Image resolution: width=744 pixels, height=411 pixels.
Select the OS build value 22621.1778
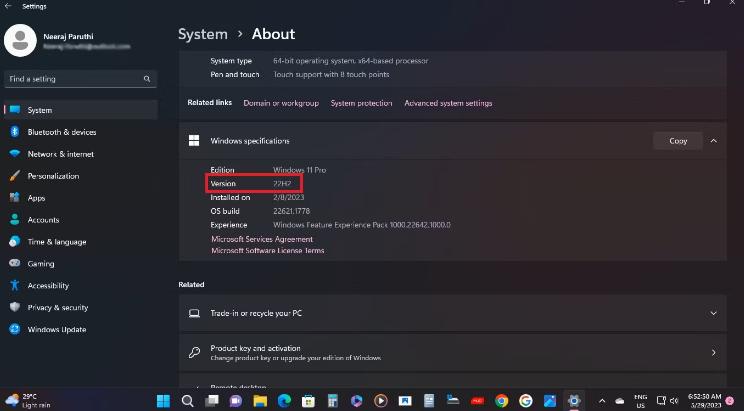coord(291,211)
